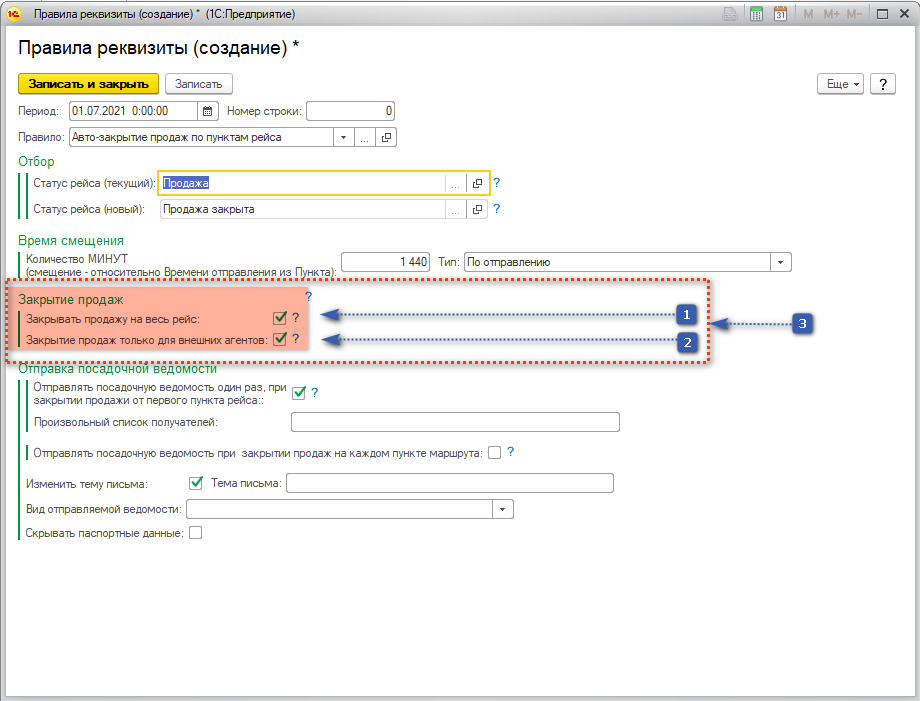Open current Статус рейса value form icon
The image size is (920, 701).
point(477,184)
